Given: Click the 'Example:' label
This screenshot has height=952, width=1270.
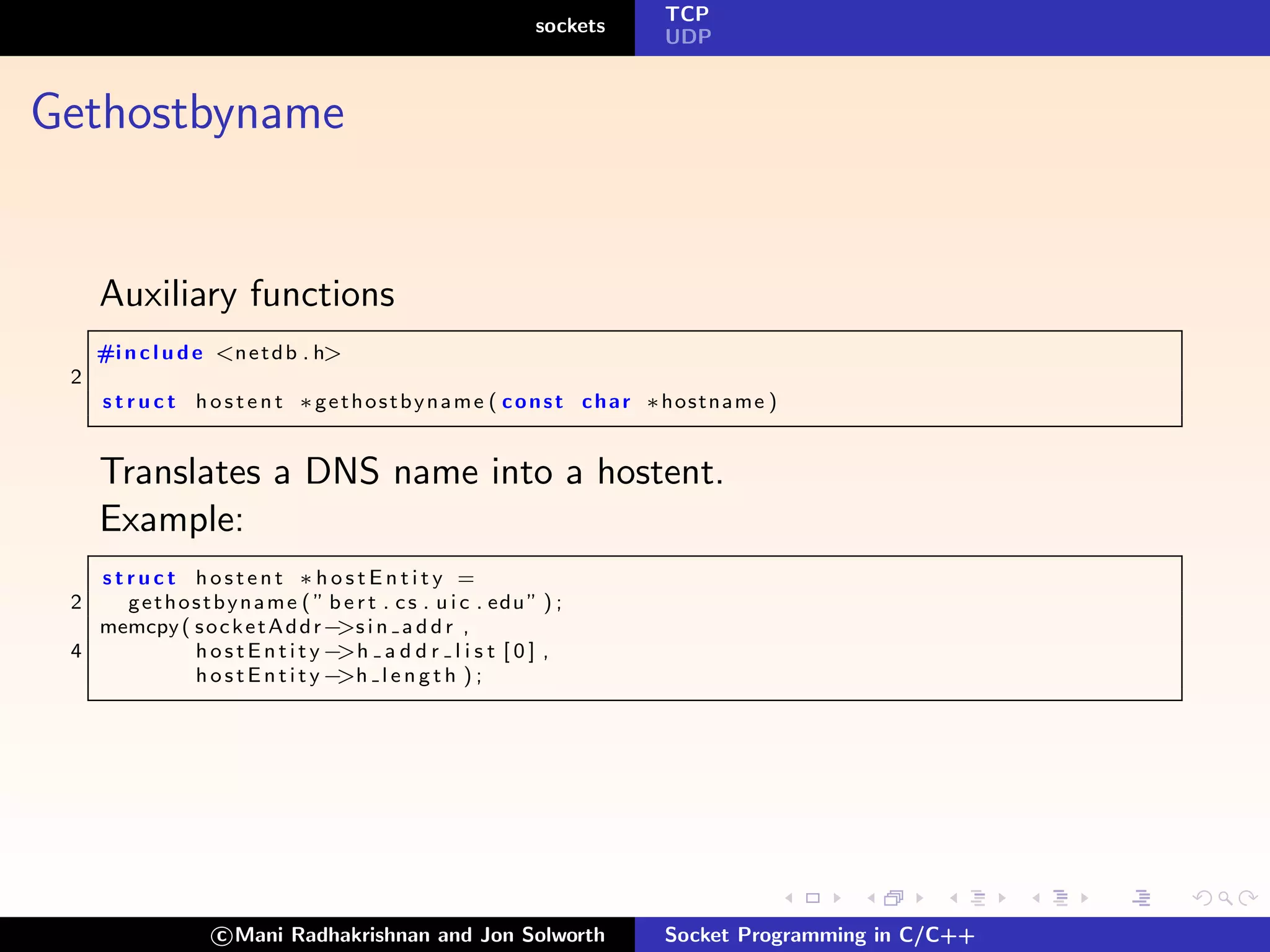Looking at the screenshot, I should pyautogui.click(x=172, y=519).
